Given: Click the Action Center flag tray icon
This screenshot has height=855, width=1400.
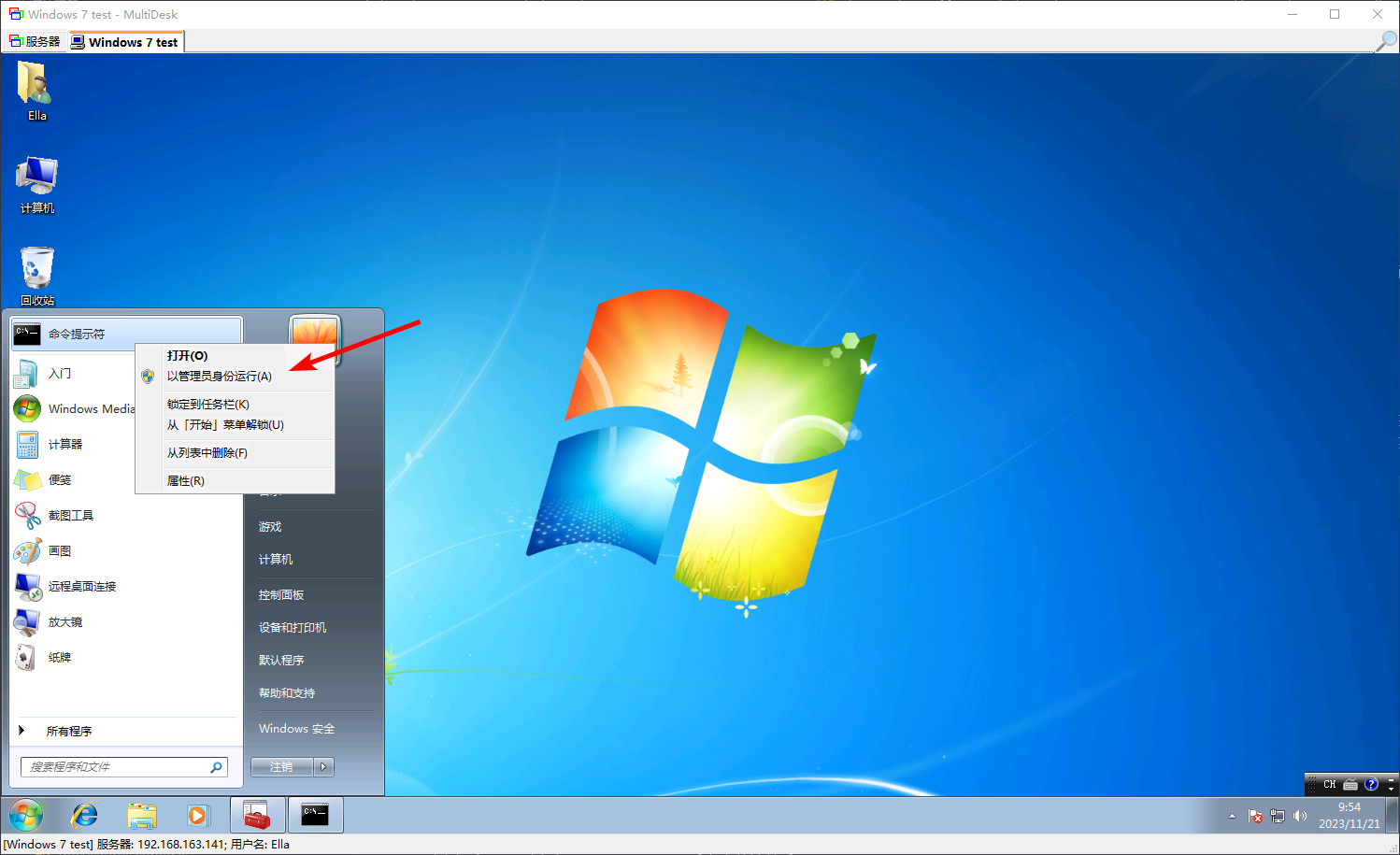Looking at the screenshot, I should (x=1255, y=816).
